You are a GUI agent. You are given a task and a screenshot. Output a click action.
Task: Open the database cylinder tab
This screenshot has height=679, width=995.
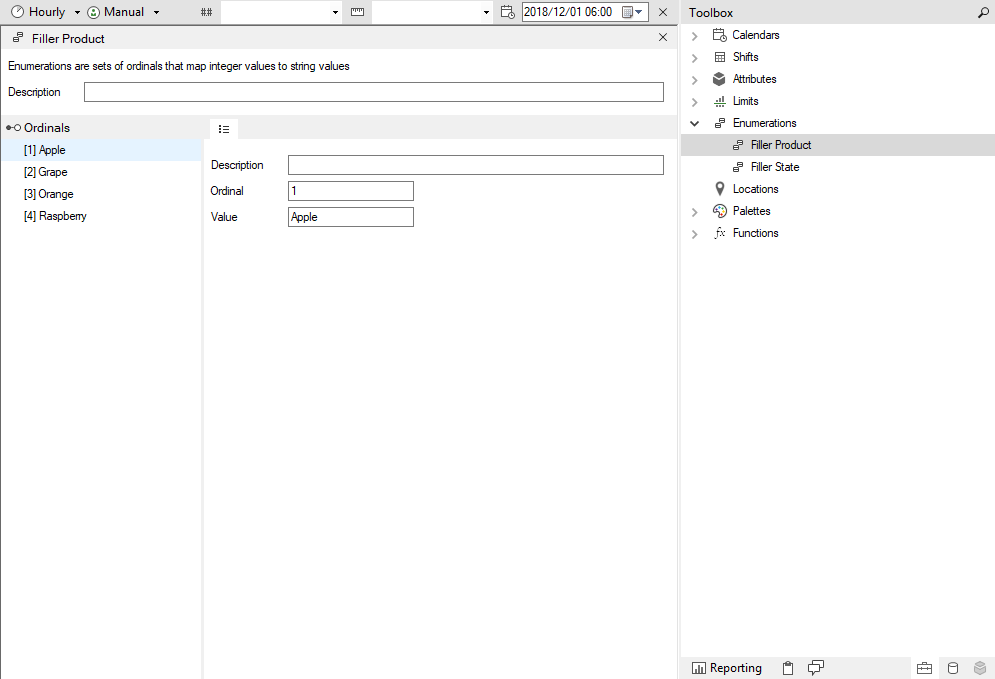[x=952, y=668]
